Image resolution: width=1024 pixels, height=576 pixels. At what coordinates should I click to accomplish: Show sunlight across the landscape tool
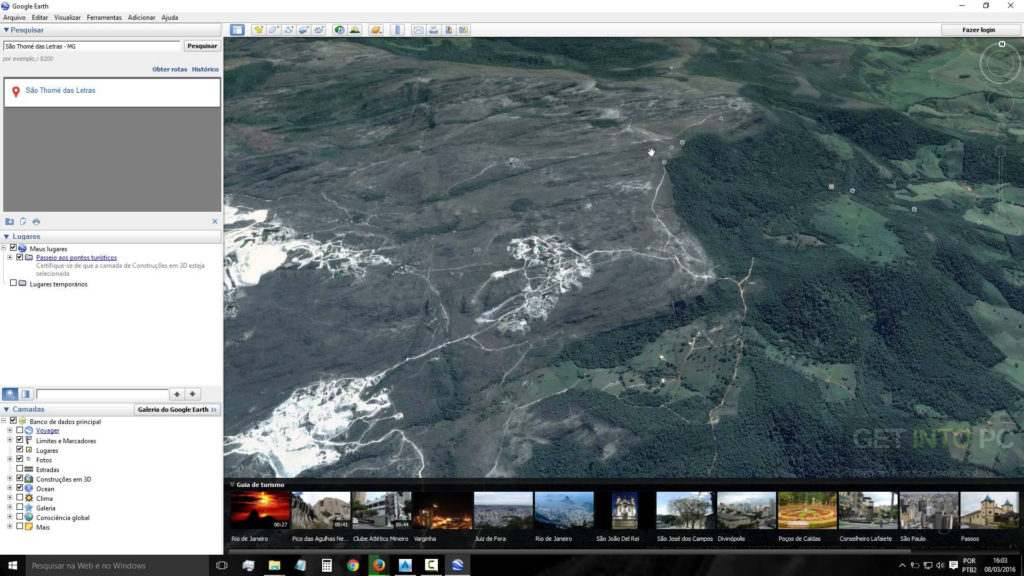coord(355,30)
